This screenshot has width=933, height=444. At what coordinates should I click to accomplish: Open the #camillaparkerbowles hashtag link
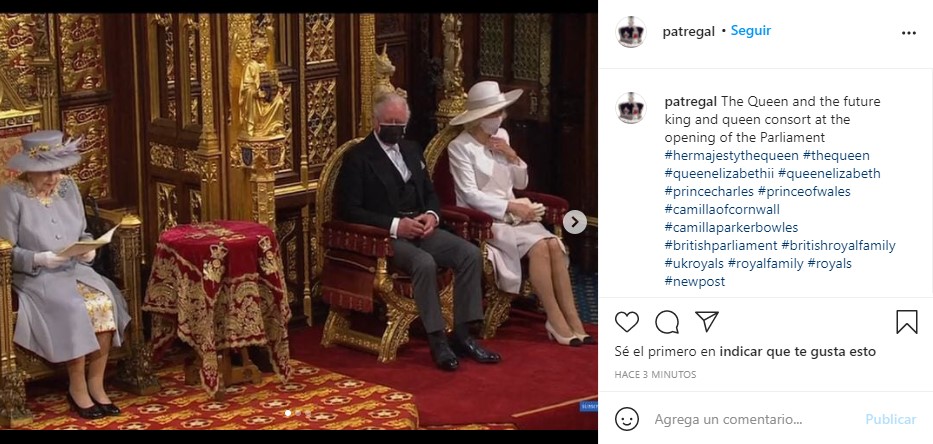tap(731, 227)
